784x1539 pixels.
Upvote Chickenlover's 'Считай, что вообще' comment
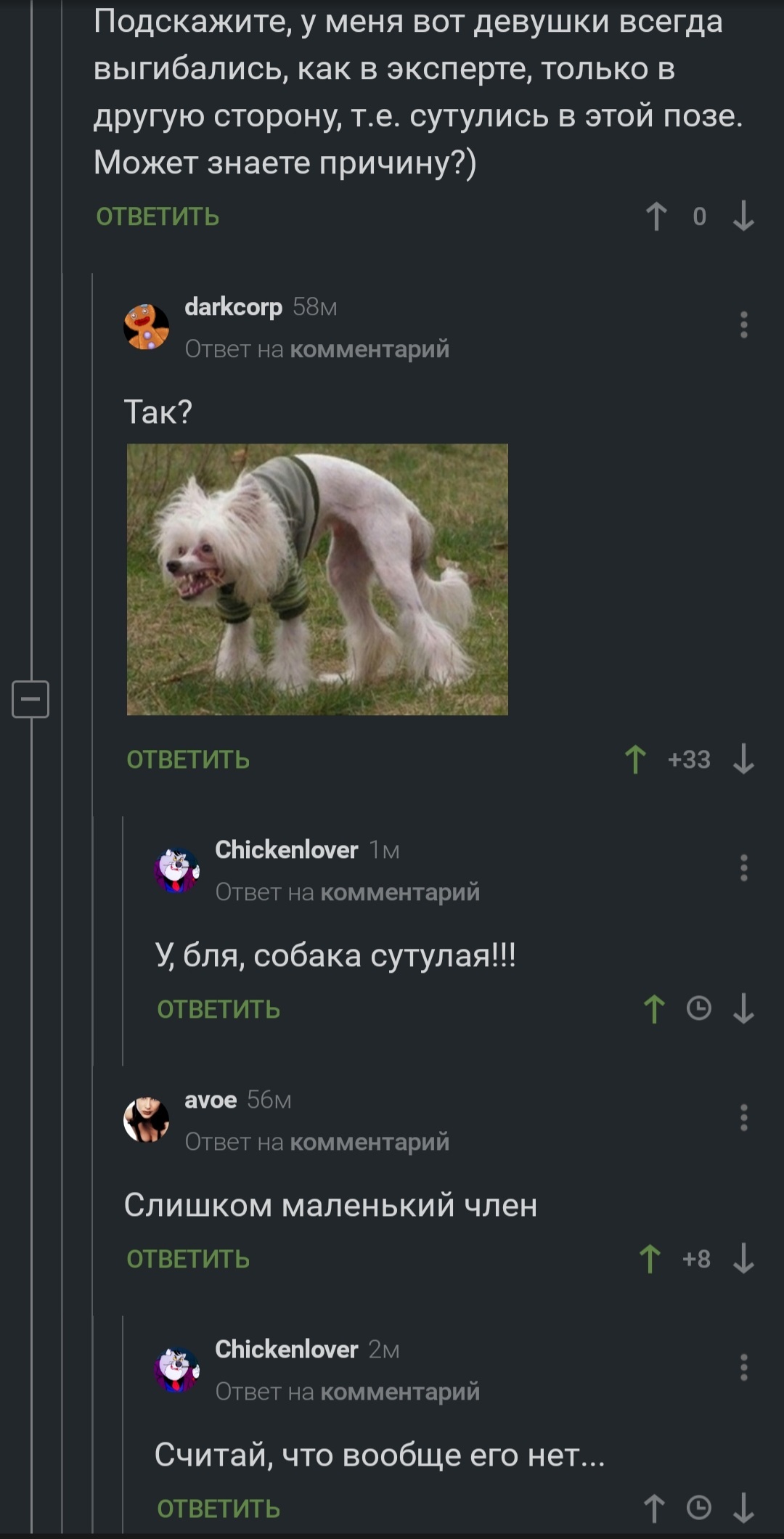pyautogui.click(x=654, y=1509)
